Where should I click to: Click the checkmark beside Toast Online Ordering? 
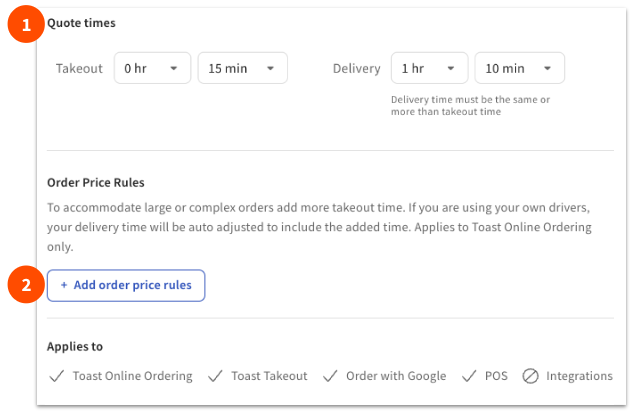(x=56, y=376)
